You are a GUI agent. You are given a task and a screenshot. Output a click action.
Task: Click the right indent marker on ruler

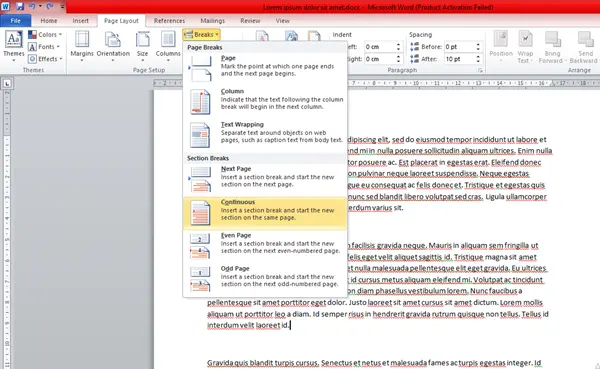click(x=552, y=84)
